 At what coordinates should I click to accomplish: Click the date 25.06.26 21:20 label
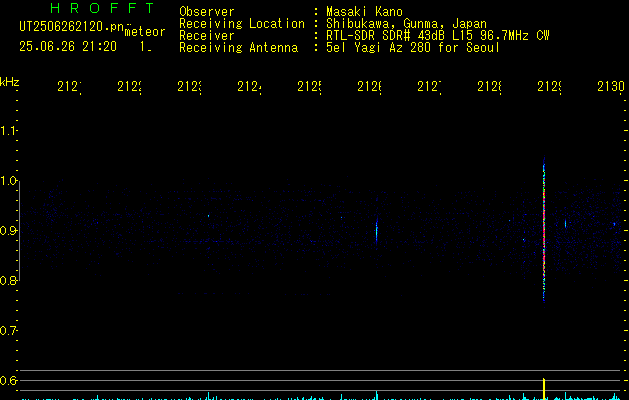[68, 47]
